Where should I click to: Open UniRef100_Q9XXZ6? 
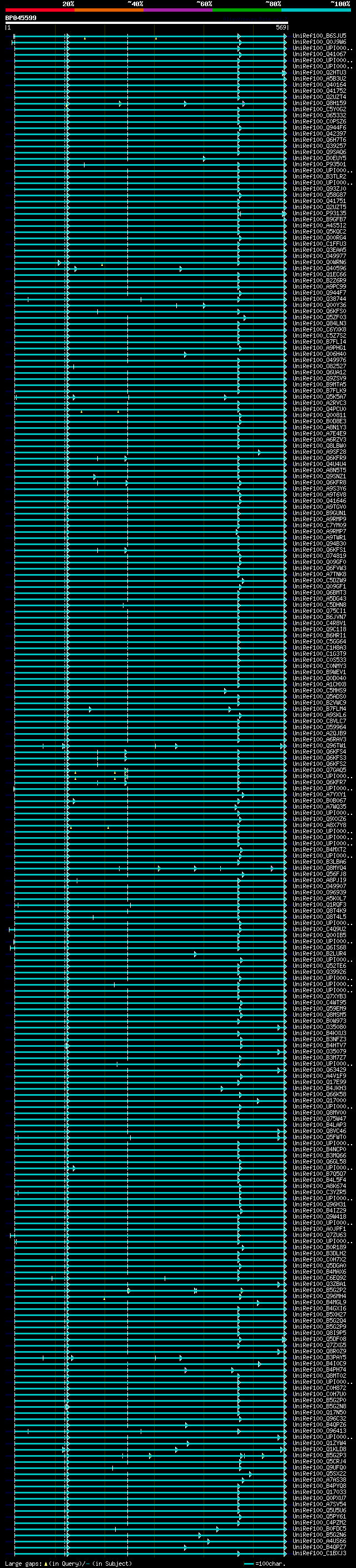(319, 819)
